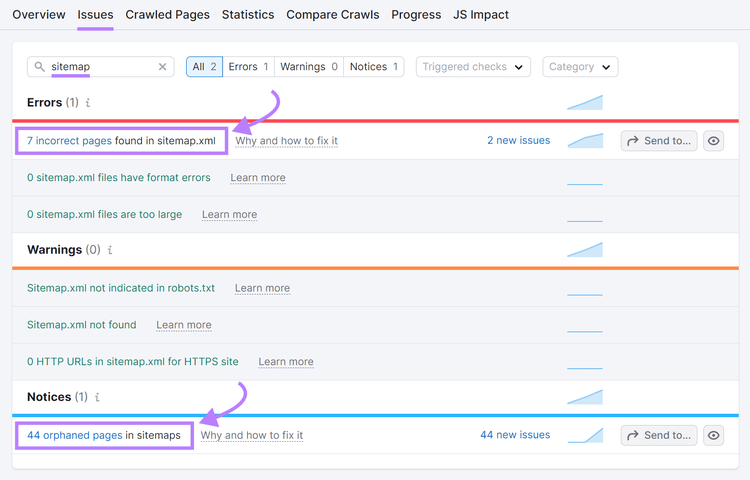The width and height of the screenshot is (750, 480).
Task: Filter issues by Warnings 0
Action: point(309,67)
